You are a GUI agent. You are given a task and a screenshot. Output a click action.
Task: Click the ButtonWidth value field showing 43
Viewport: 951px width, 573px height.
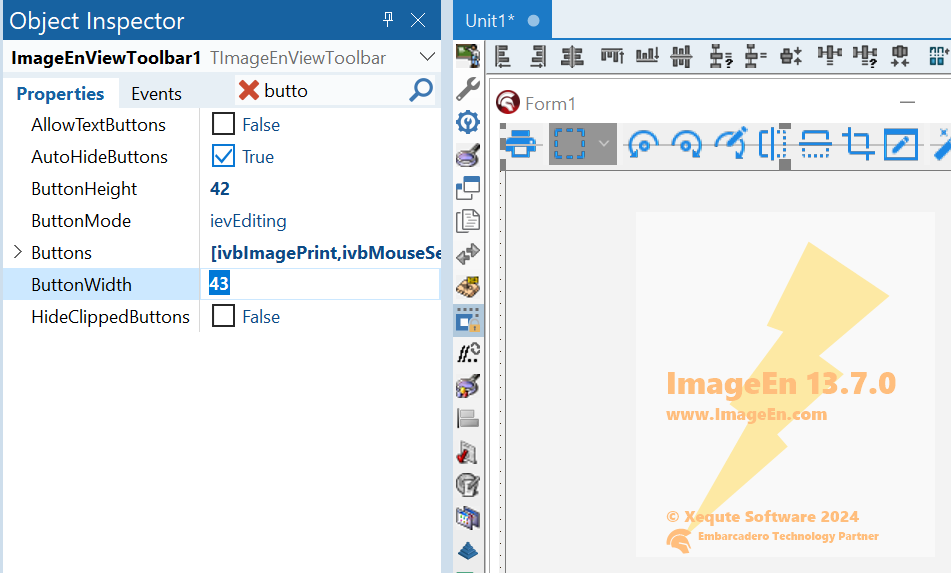(320, 284)
